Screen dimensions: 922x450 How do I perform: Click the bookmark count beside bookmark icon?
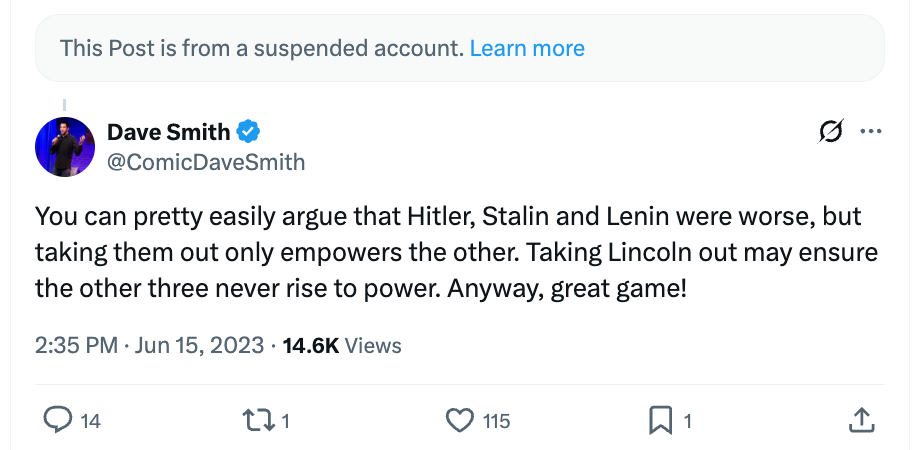688,421
